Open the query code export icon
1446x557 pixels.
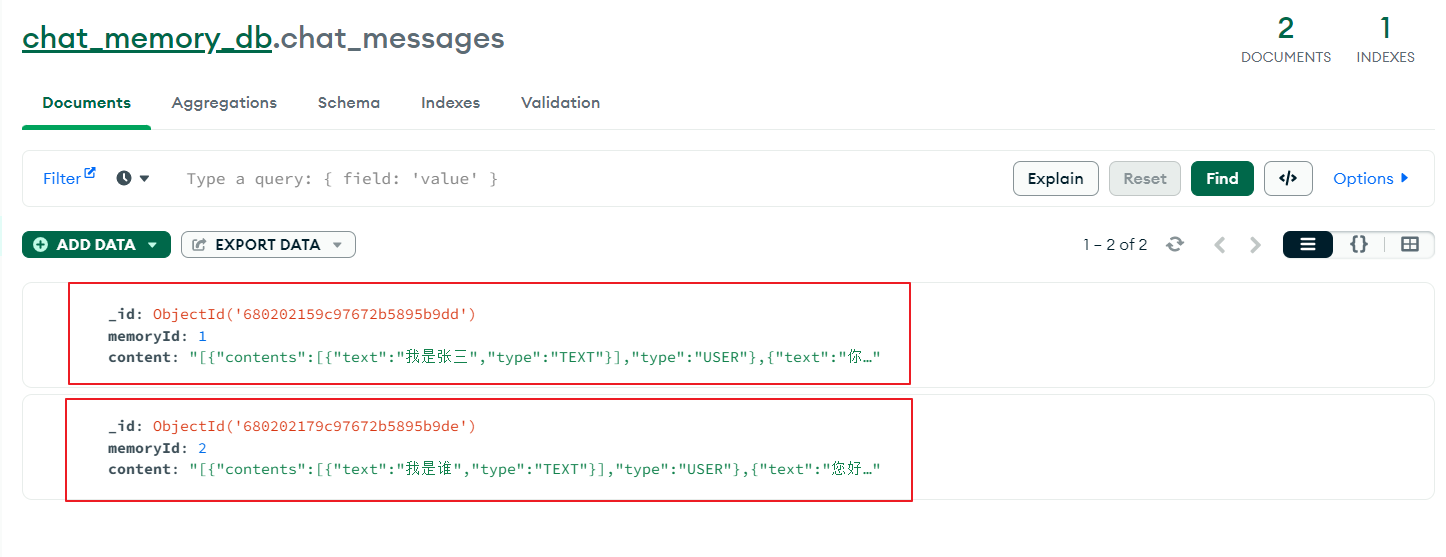pos(1288,178)
